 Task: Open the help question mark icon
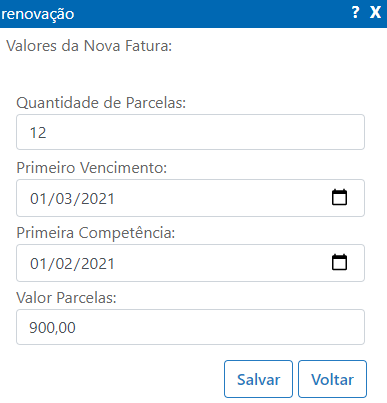click(356, 12)
